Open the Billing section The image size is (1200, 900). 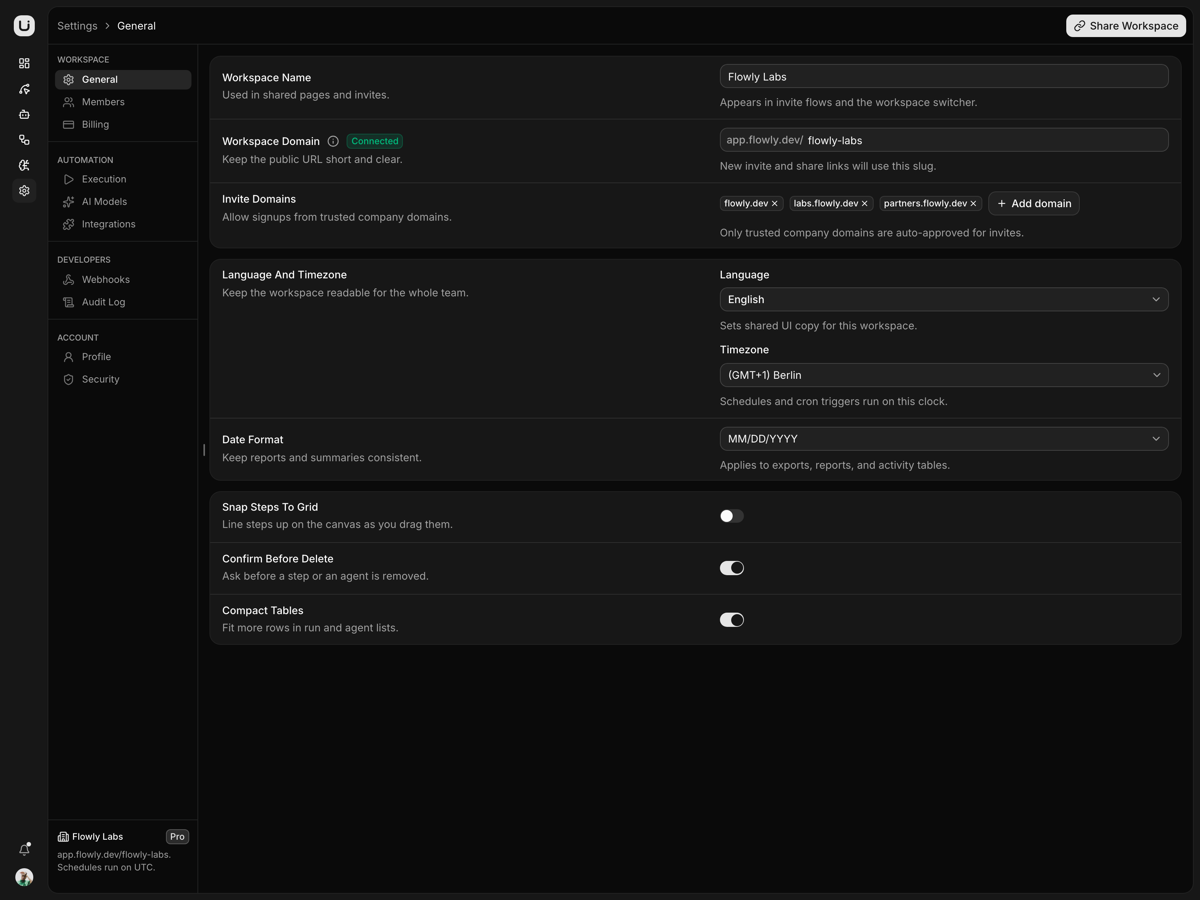point(123,125)
